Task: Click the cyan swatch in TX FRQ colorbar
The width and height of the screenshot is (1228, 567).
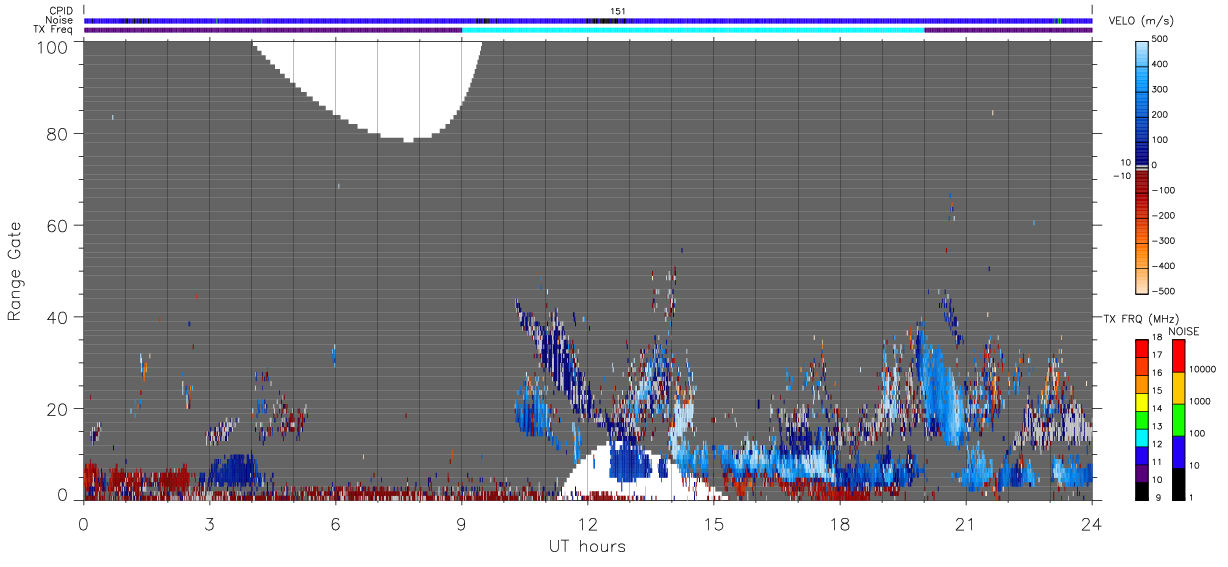Action: click(x=1141, y=436)
